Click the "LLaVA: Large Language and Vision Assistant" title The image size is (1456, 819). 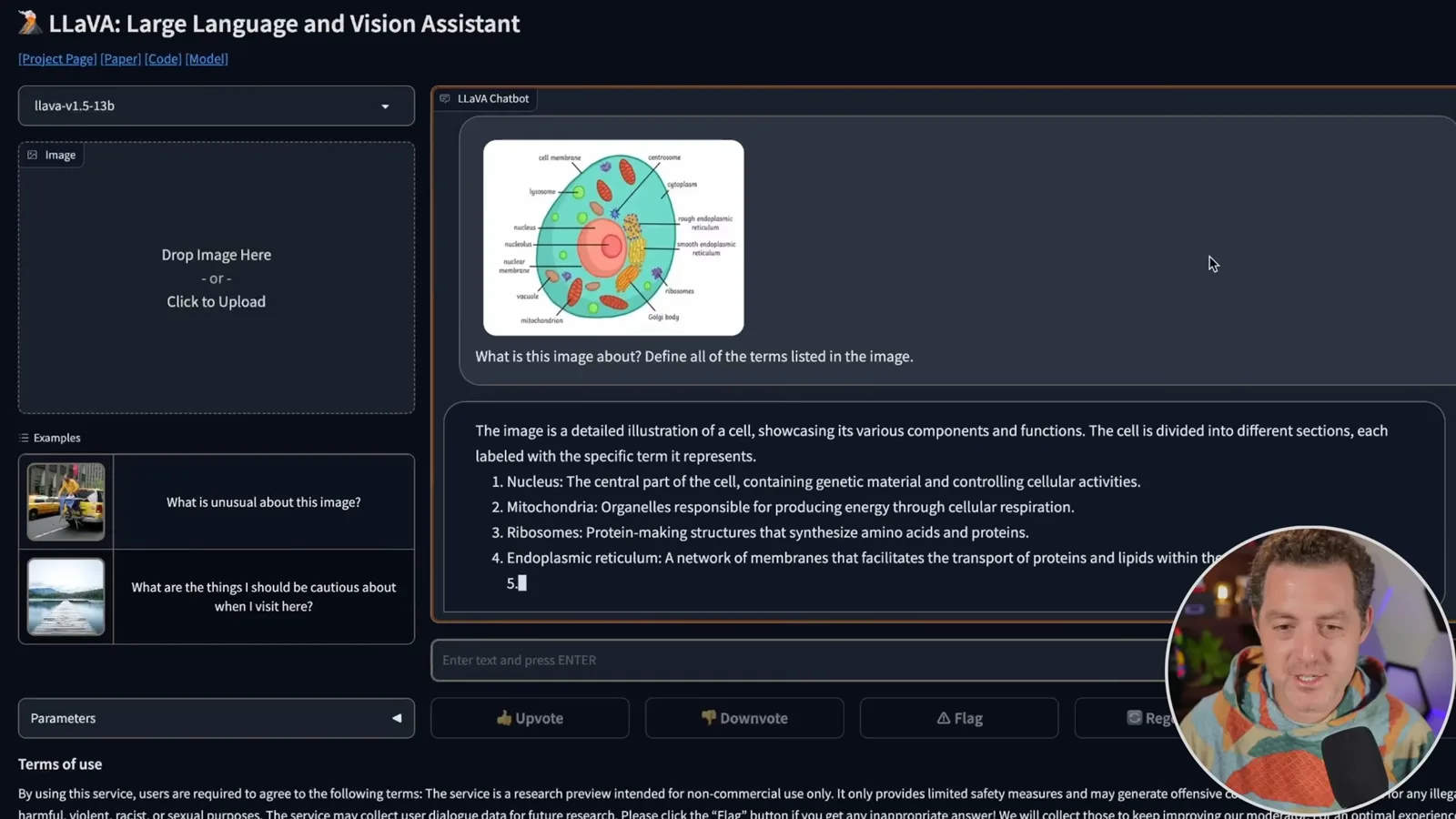pyautogui.click(x=284, y=24)
